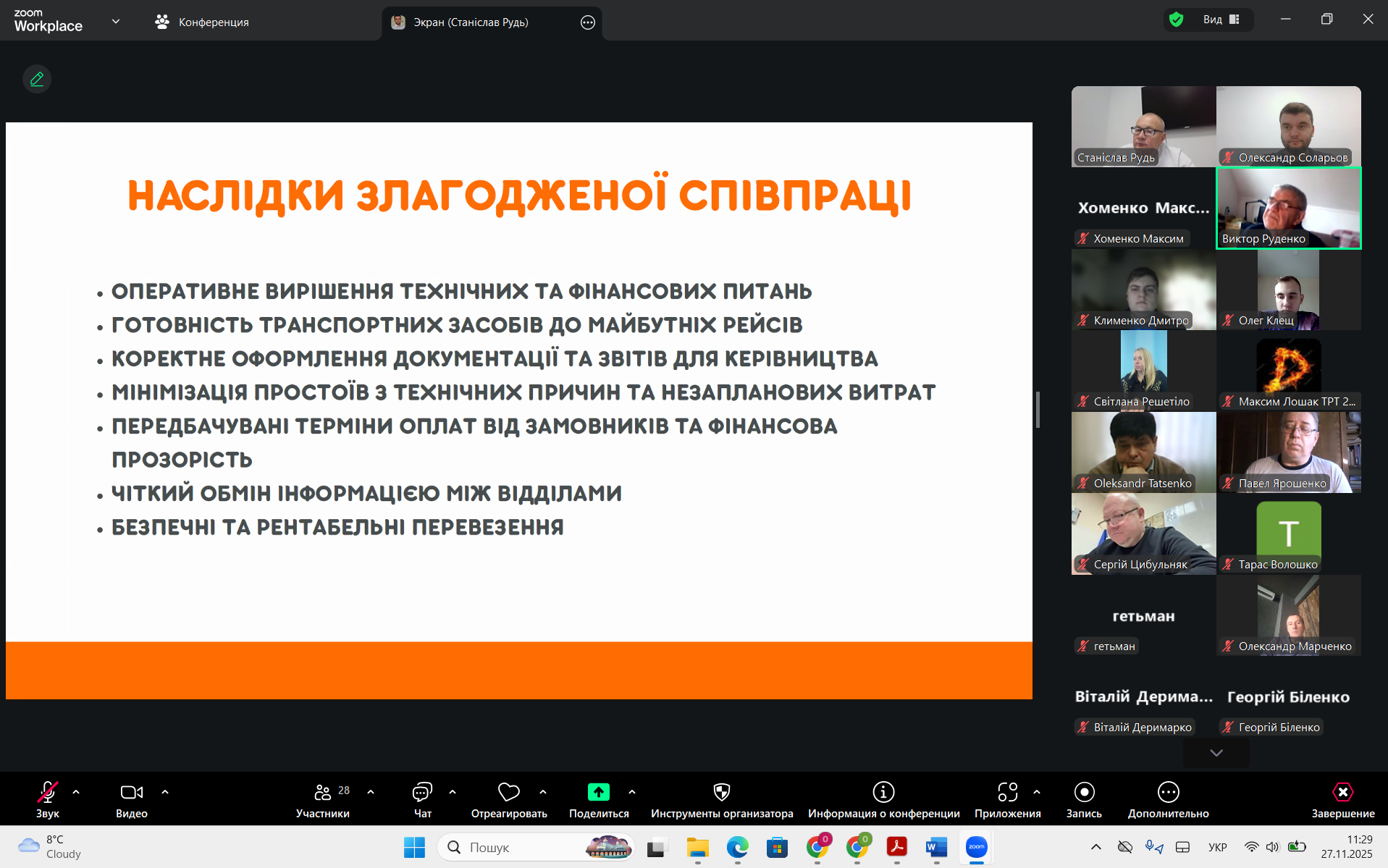Click Виктор Руденко's video thumbnail
Viewport: 1388px width, 868px height.
click(x=1288, y=208)
